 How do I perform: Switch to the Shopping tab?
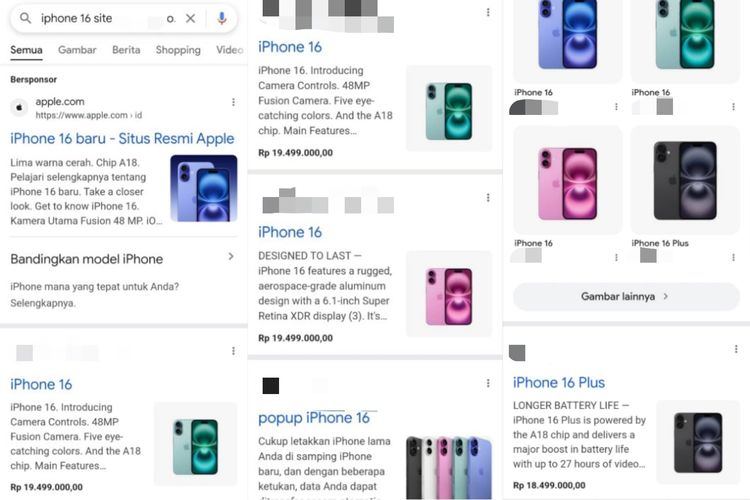[178, 50]
